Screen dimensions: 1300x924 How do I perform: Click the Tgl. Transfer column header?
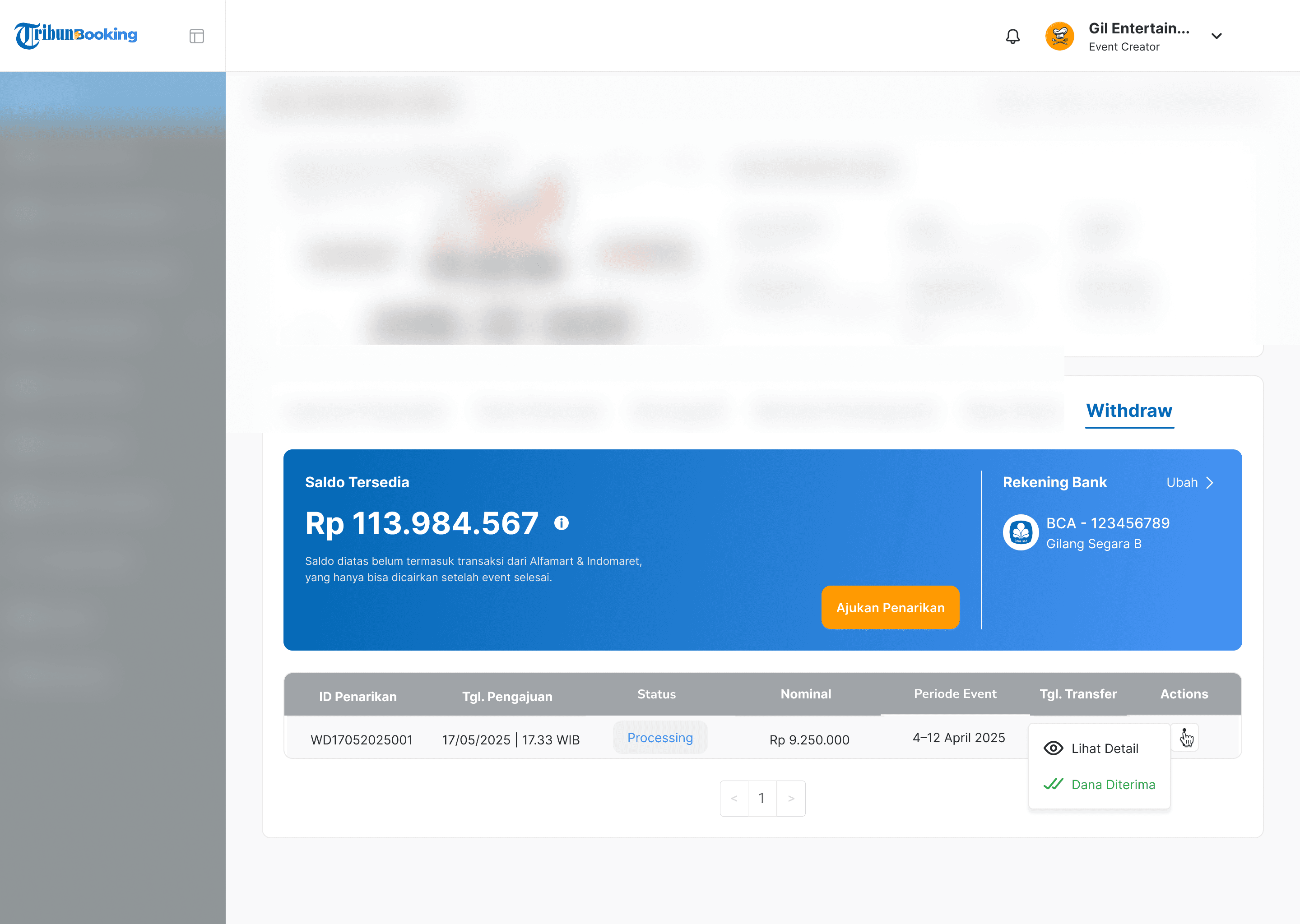1078,693
